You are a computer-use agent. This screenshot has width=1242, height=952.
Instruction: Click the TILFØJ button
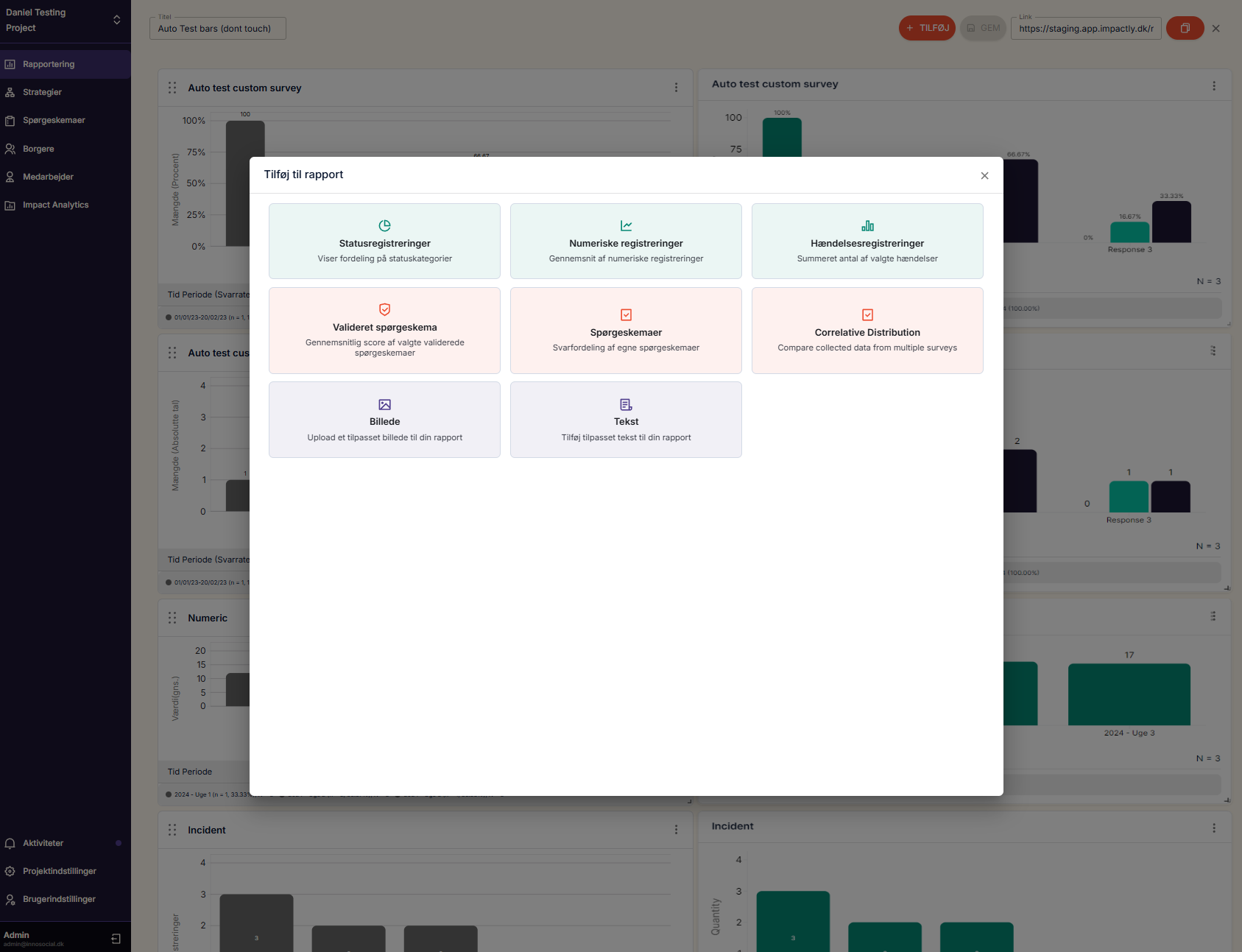pyautogui.click(x=927, y=28)
